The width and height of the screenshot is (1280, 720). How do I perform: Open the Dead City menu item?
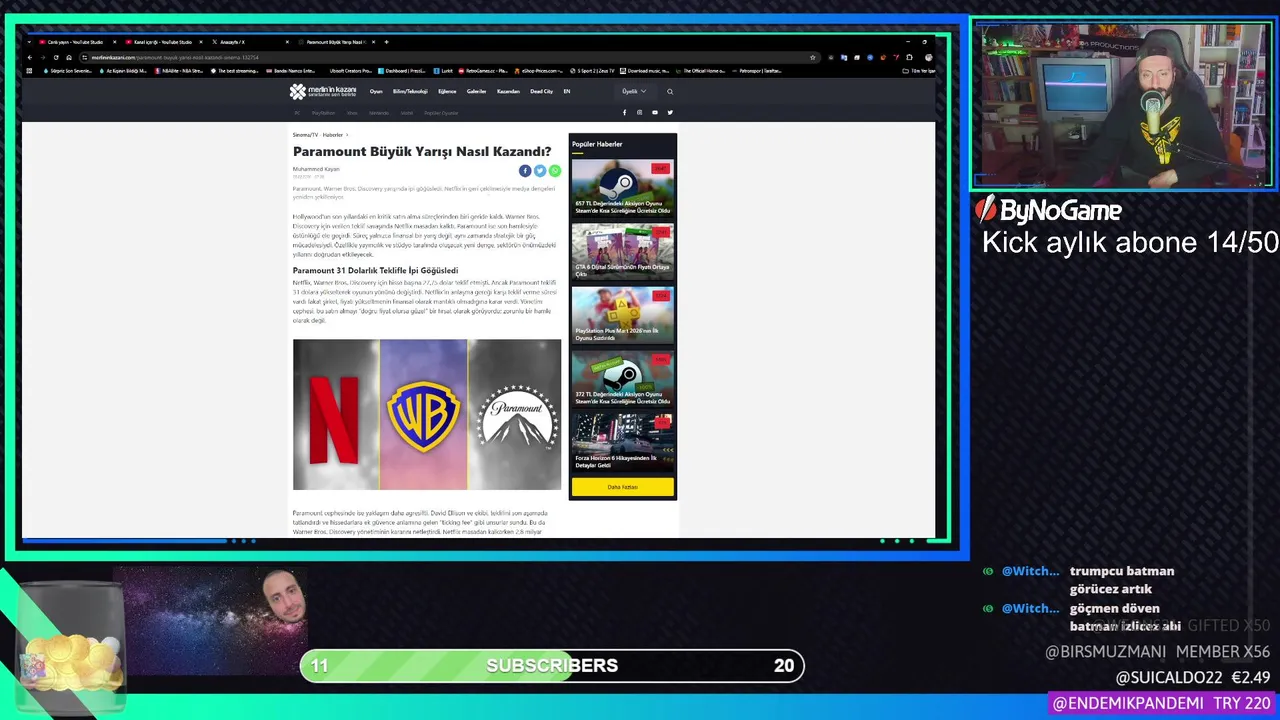tap(542, 91)
